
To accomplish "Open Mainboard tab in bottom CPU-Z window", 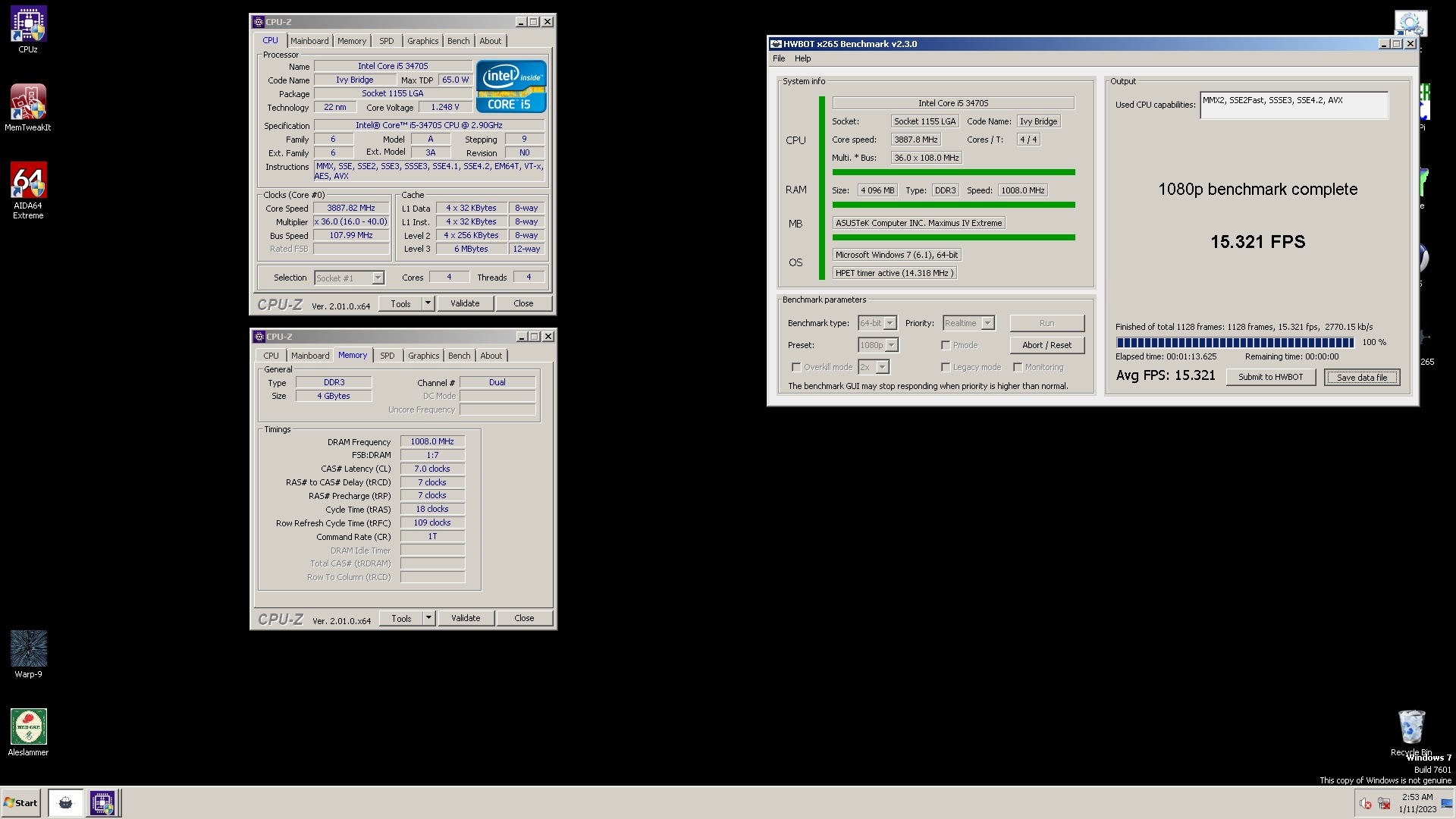I will 310,356.
